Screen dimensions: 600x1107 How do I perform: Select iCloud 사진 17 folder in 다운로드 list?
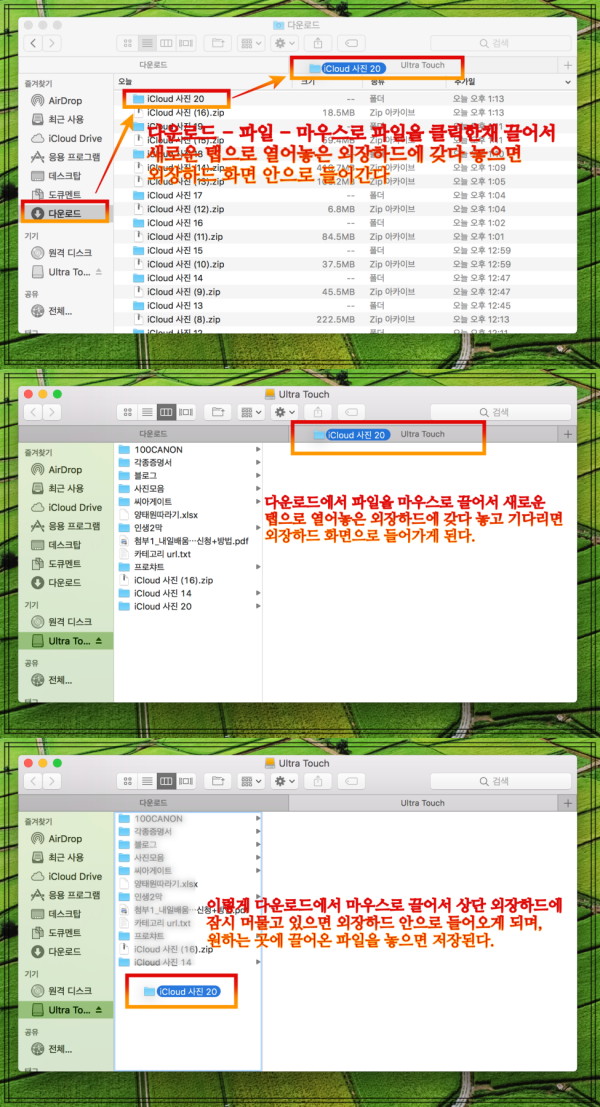[346, 195]
